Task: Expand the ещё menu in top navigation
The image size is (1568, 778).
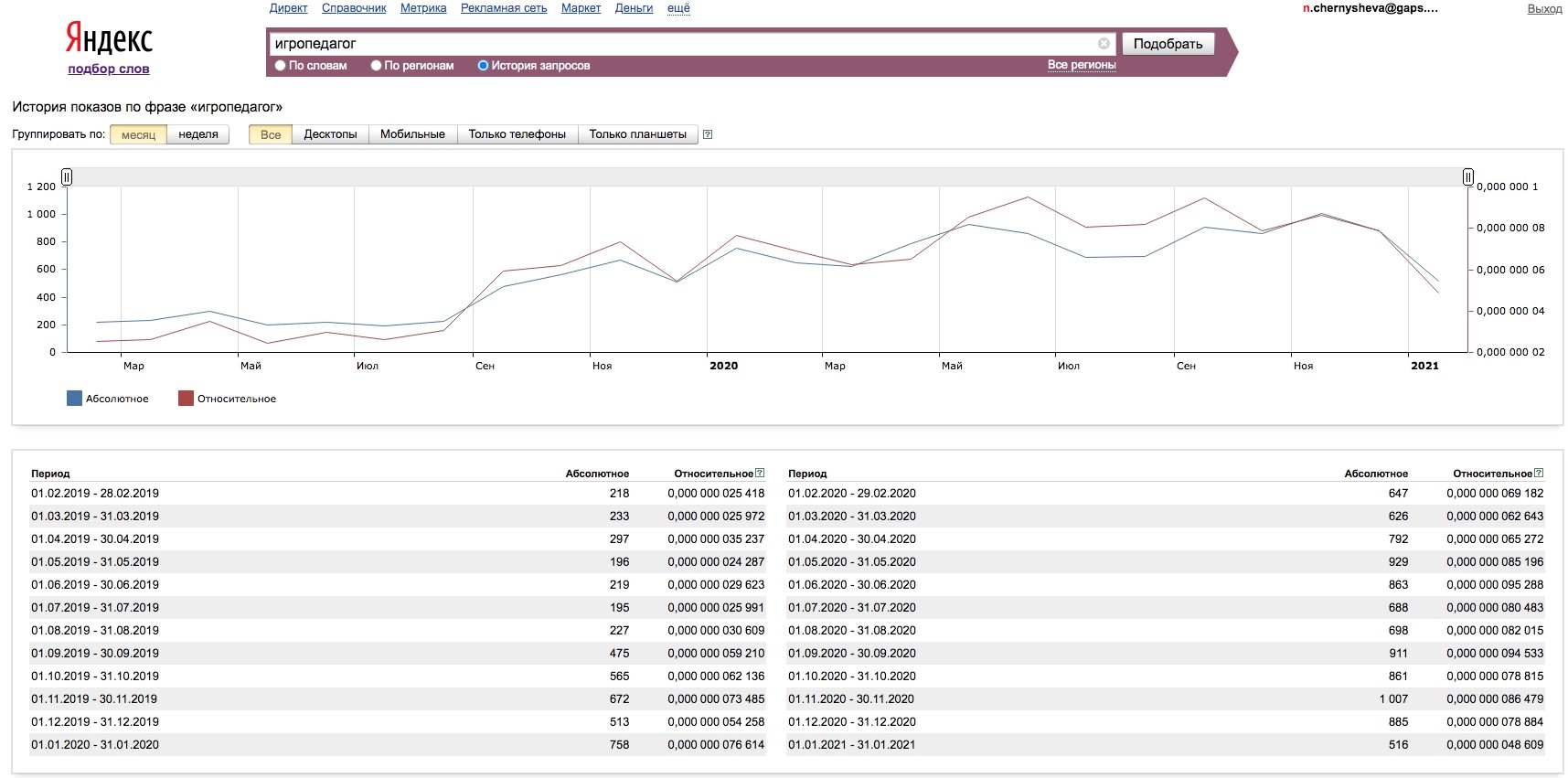Action: click(678, 8)
